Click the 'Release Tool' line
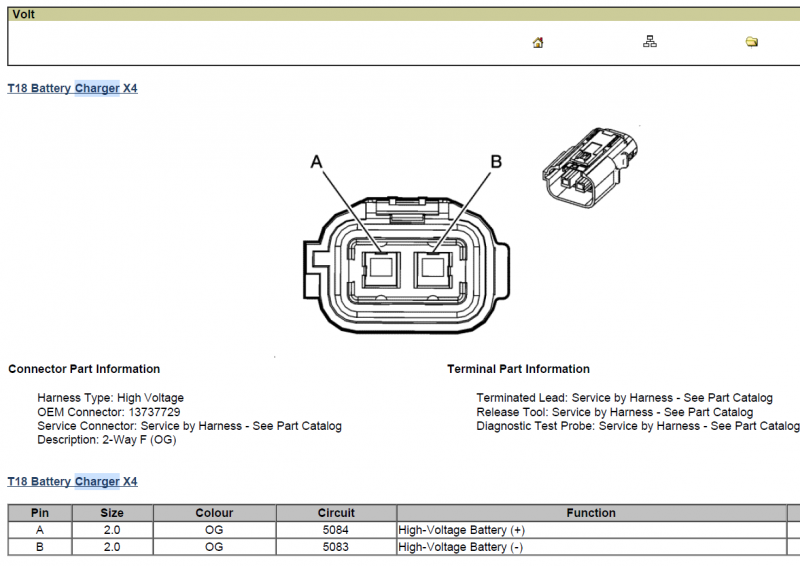 click(x=615, y=412)
